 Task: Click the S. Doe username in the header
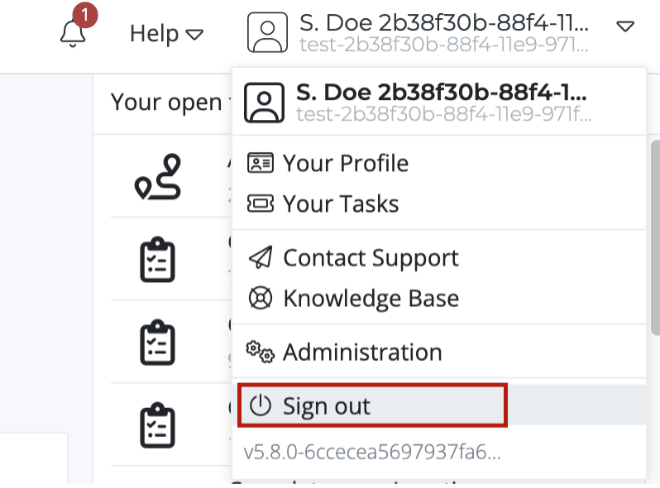pyautogui.click(x=443, y=23)
